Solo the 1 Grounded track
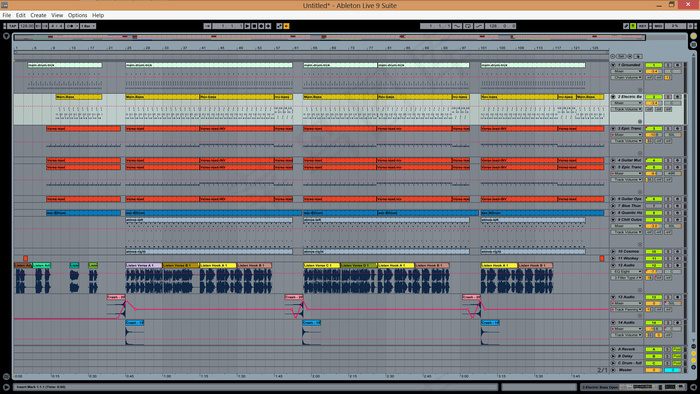 click(668, 65)
